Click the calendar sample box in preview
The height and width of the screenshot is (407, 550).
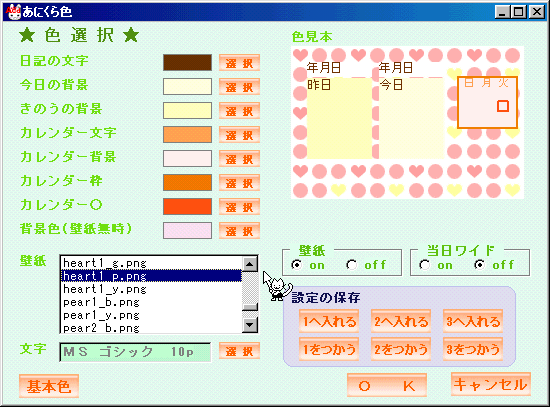[487, 102]
